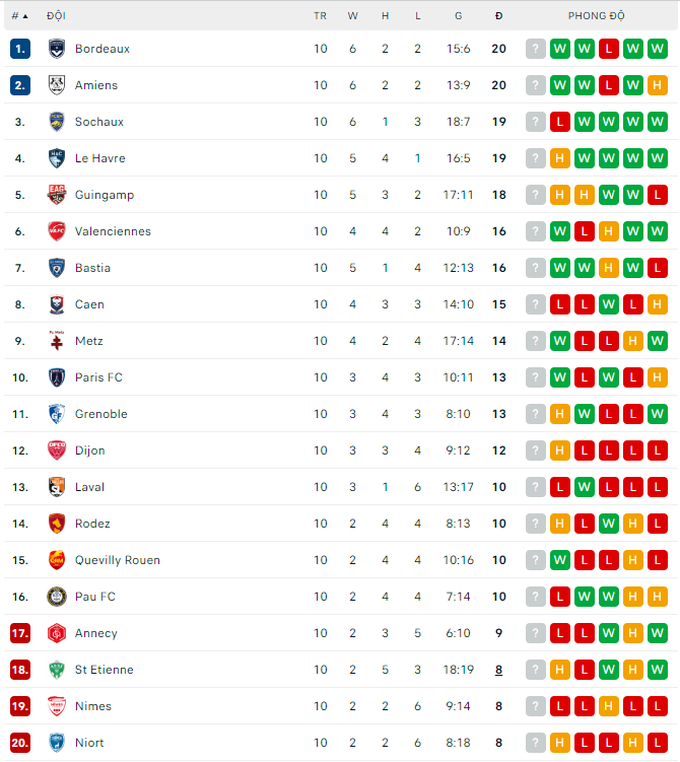This screenshot has width=680, height=762.
Task: Open the Quevilly Rouen team link
Action: click(x=117, y=560)
